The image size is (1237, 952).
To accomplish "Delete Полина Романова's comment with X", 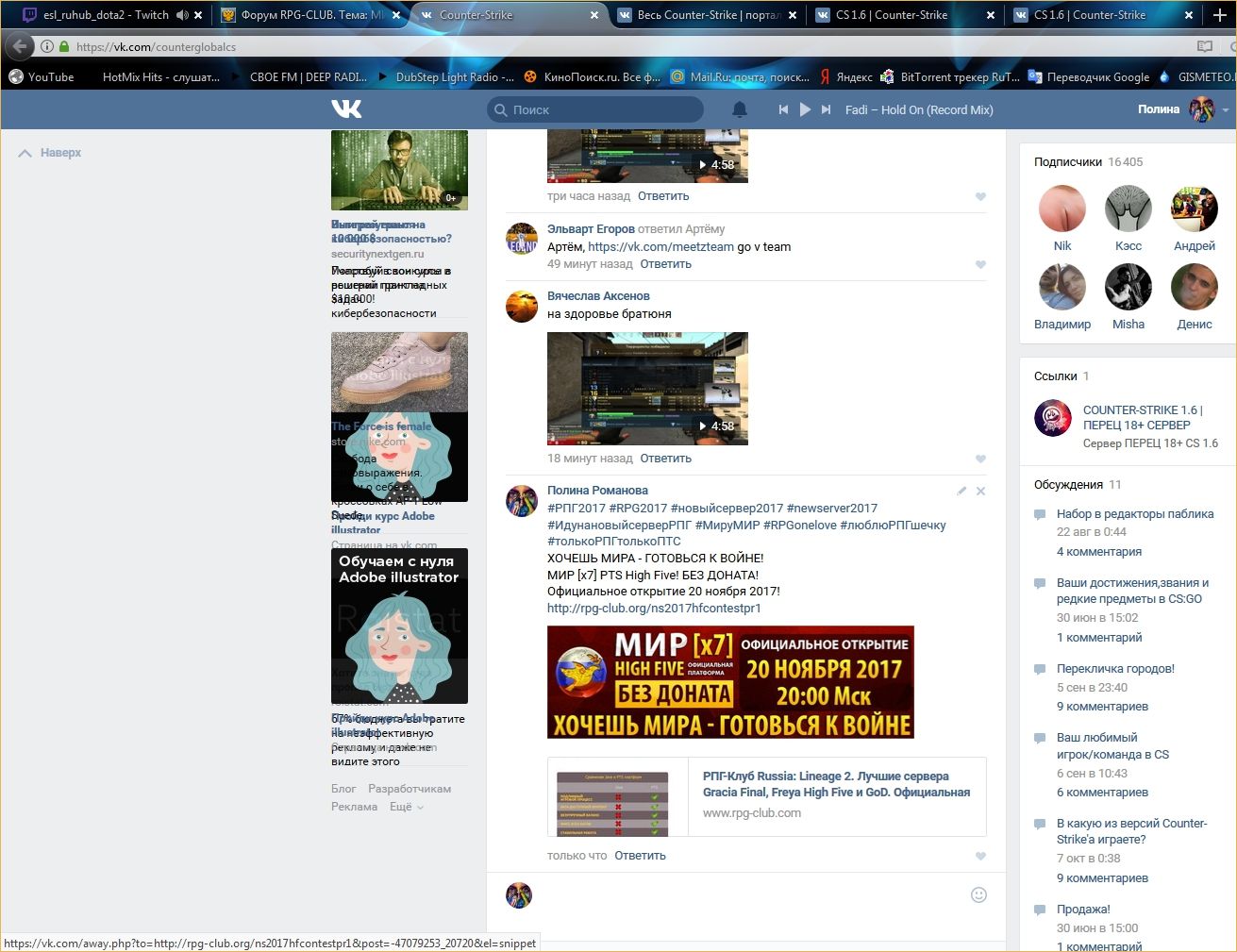I will click(980, 491).
